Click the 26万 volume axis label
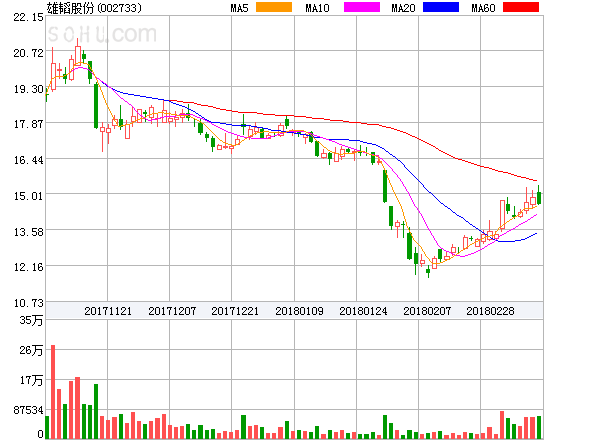600x440 pixels. click(x=31, y=350)
